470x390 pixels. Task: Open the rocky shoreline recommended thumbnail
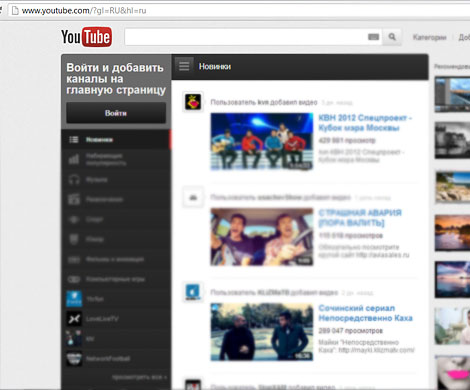pos(452,187)
